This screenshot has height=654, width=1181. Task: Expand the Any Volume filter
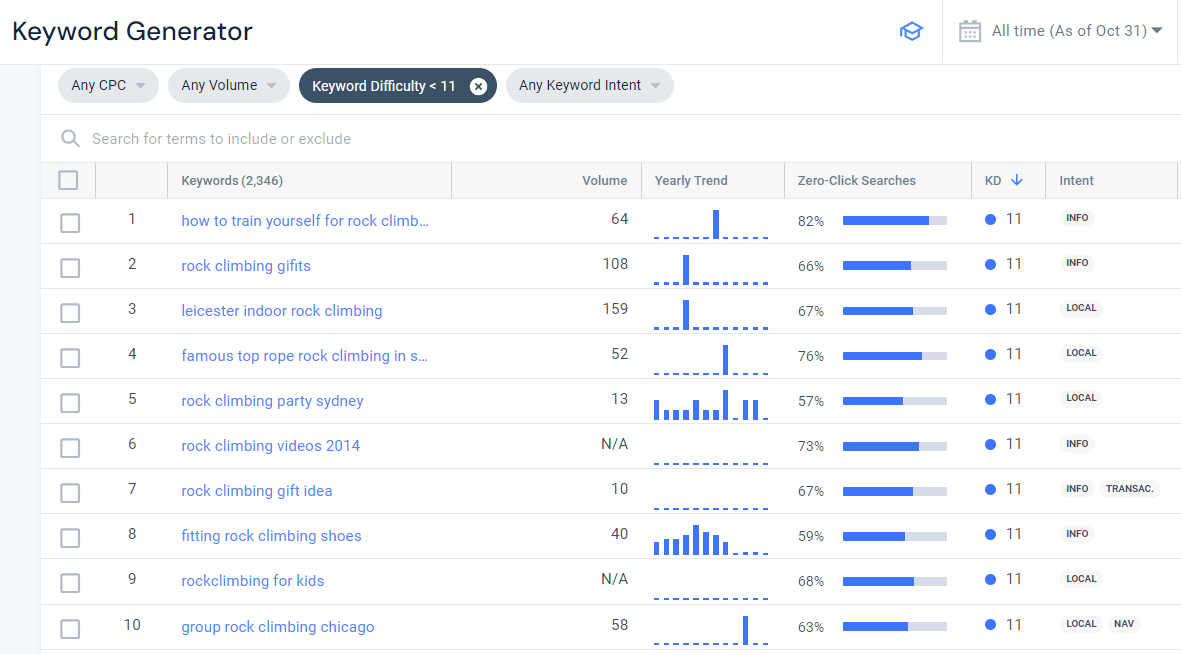[x=228, y=85]
